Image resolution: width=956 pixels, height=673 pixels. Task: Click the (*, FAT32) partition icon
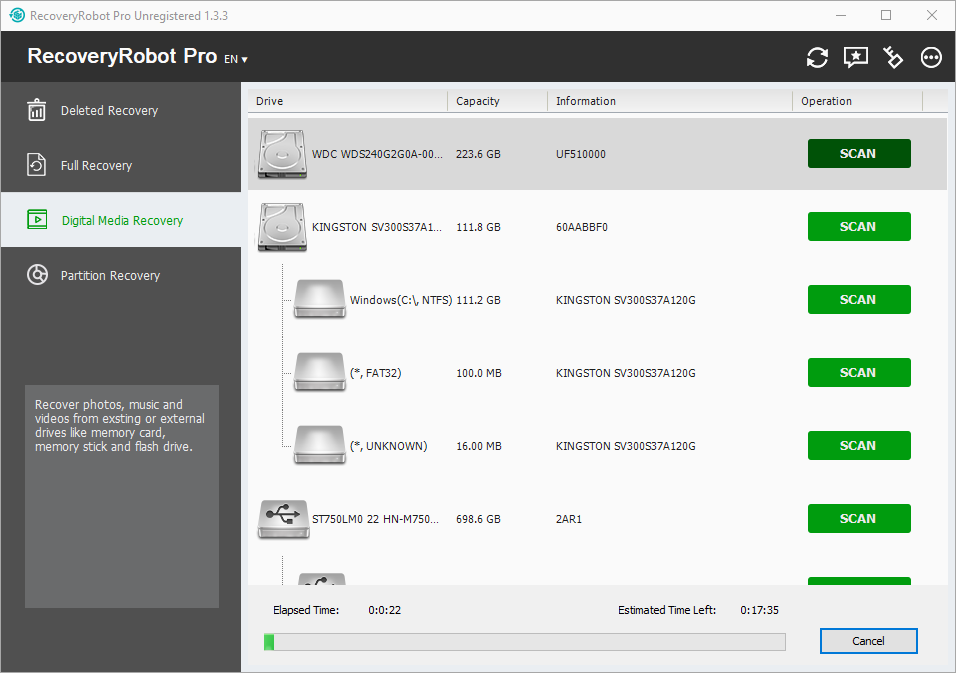pos(319,372)
